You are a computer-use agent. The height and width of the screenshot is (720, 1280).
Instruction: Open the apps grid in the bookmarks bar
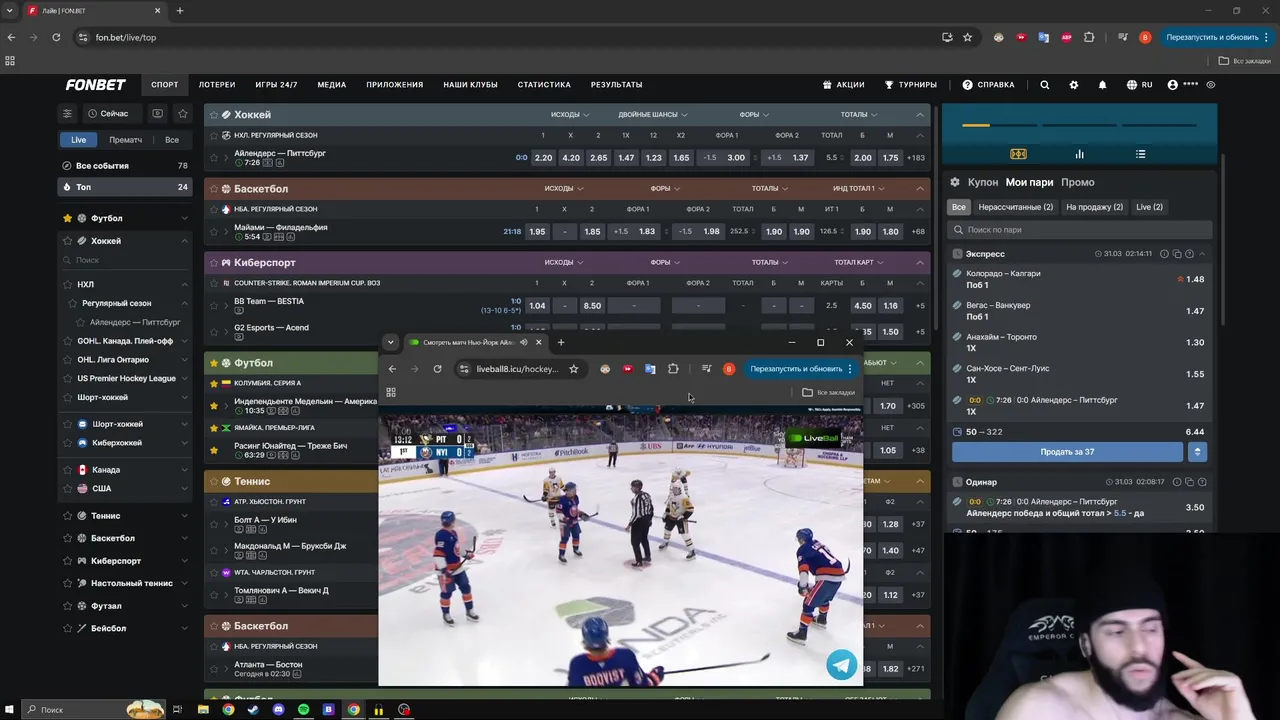click(10, 61)
